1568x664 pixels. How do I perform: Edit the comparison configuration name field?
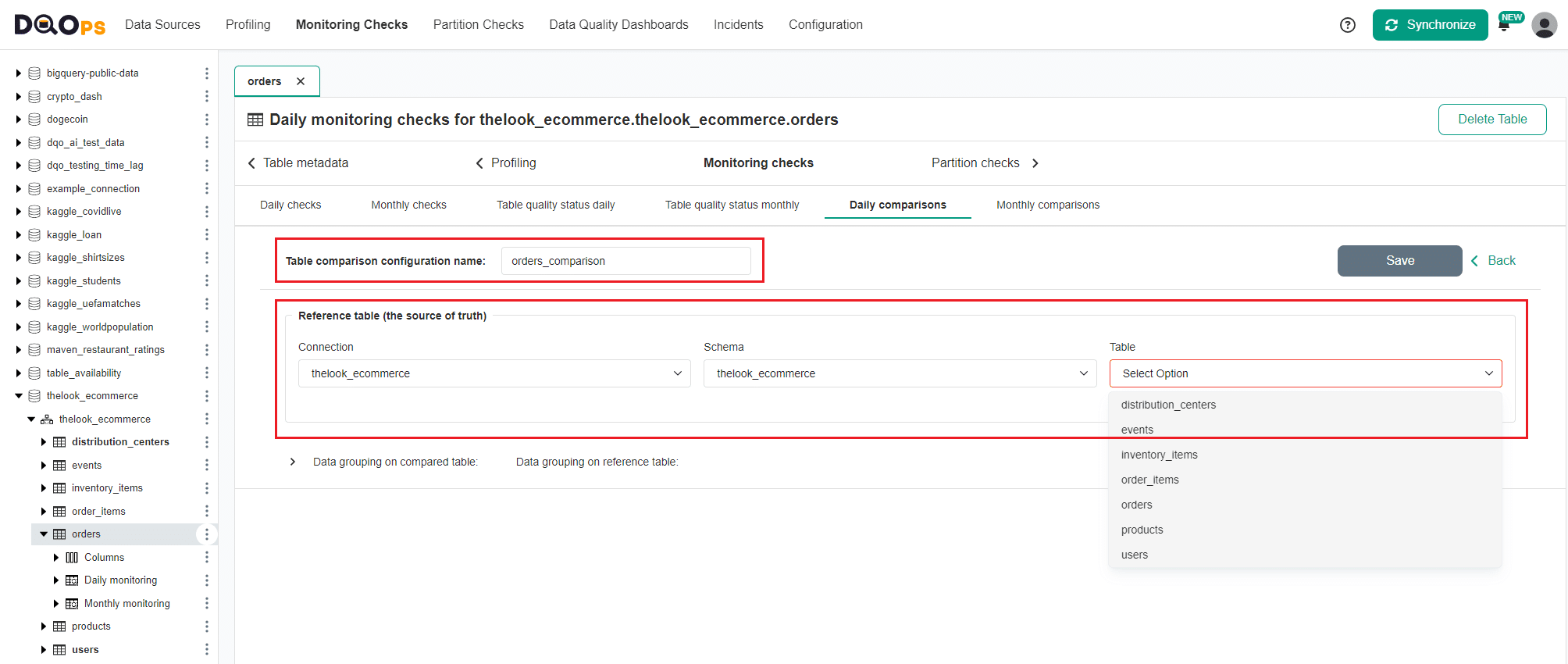626,261
